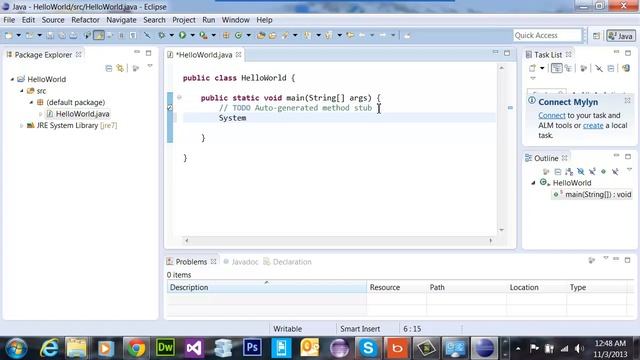The height and width of the screenshot is (360, 640).
Task: Click Collapse All icon in Outline view
Action: 558,171
